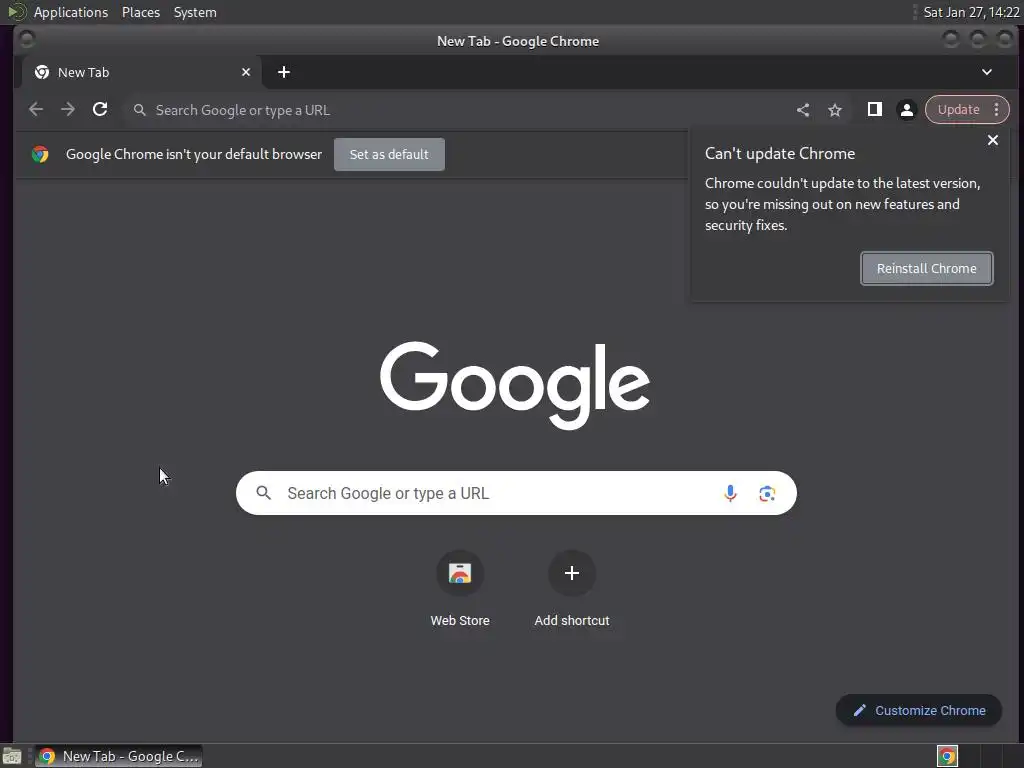Open the Web Store shortcut
Image resolution: width=1024 pixels, height=768 pixels.
(x=460, y=589)
